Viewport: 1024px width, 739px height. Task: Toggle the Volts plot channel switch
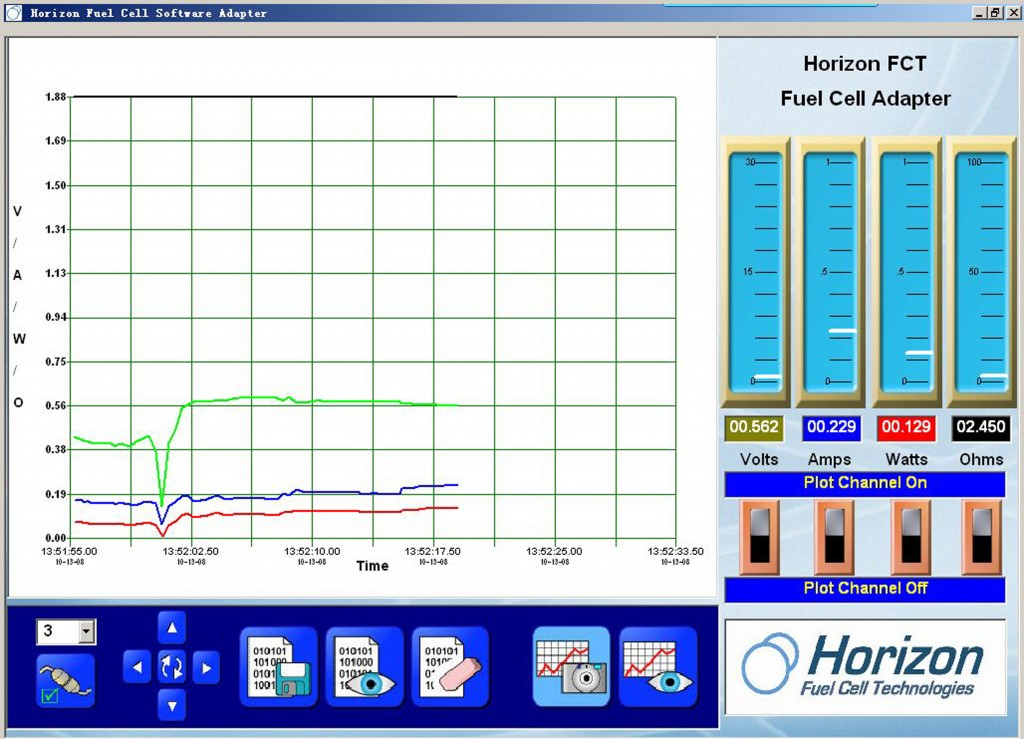760,537
